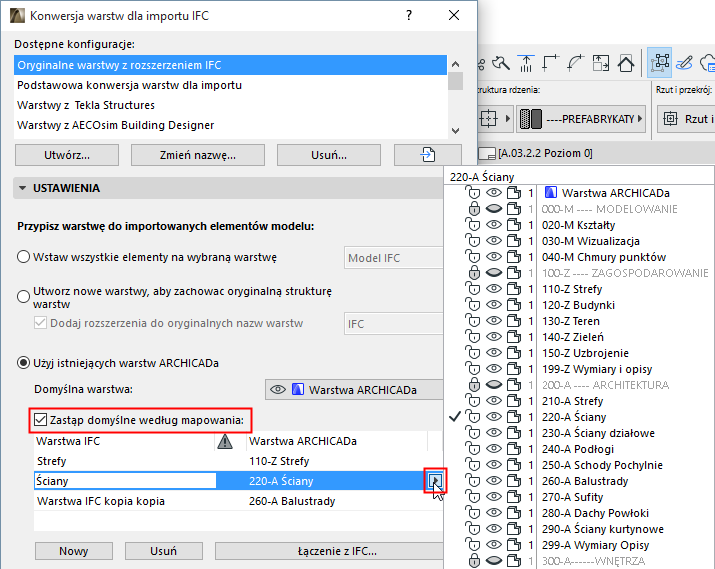This screenshot has height=569, width=715.
Task: Click the magnifier tool icon in ARCHICAD toolbar
Action: coord(501,63)
